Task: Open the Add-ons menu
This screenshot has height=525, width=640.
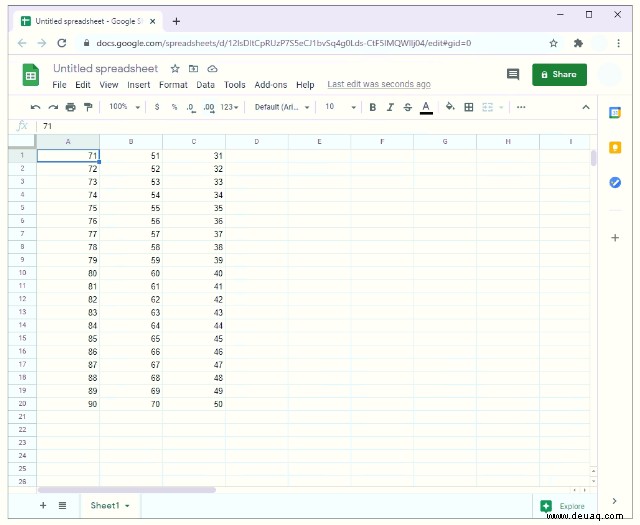Action: [271, 85]
